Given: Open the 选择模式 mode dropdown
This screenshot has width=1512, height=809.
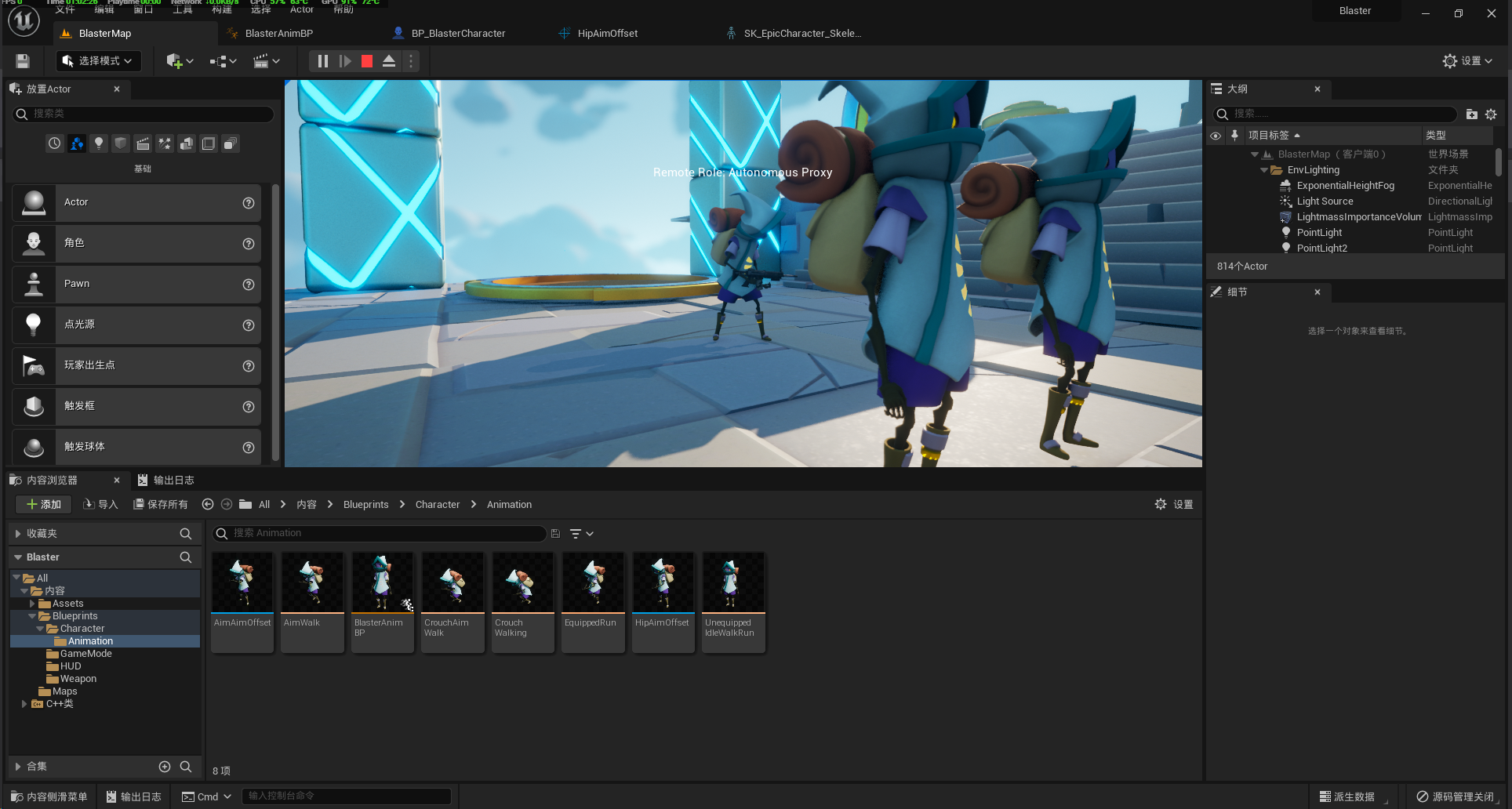Looking at the screenshot, I should coord(98,61).
